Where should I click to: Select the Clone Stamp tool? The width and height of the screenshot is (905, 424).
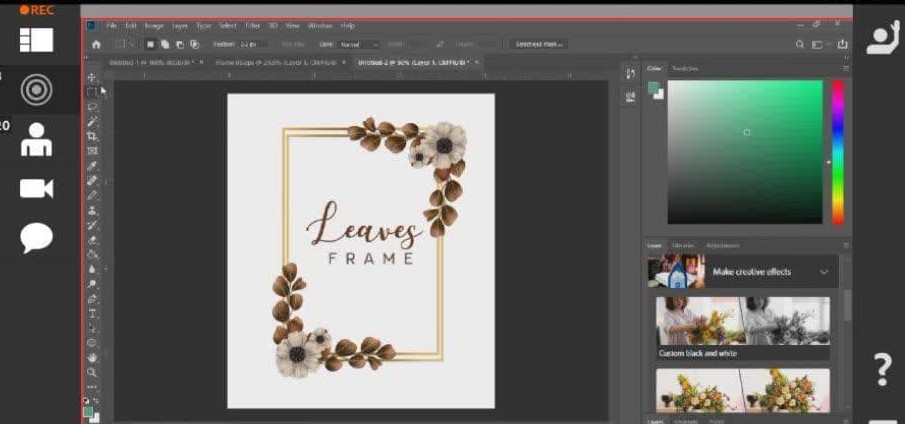(92, 211)
